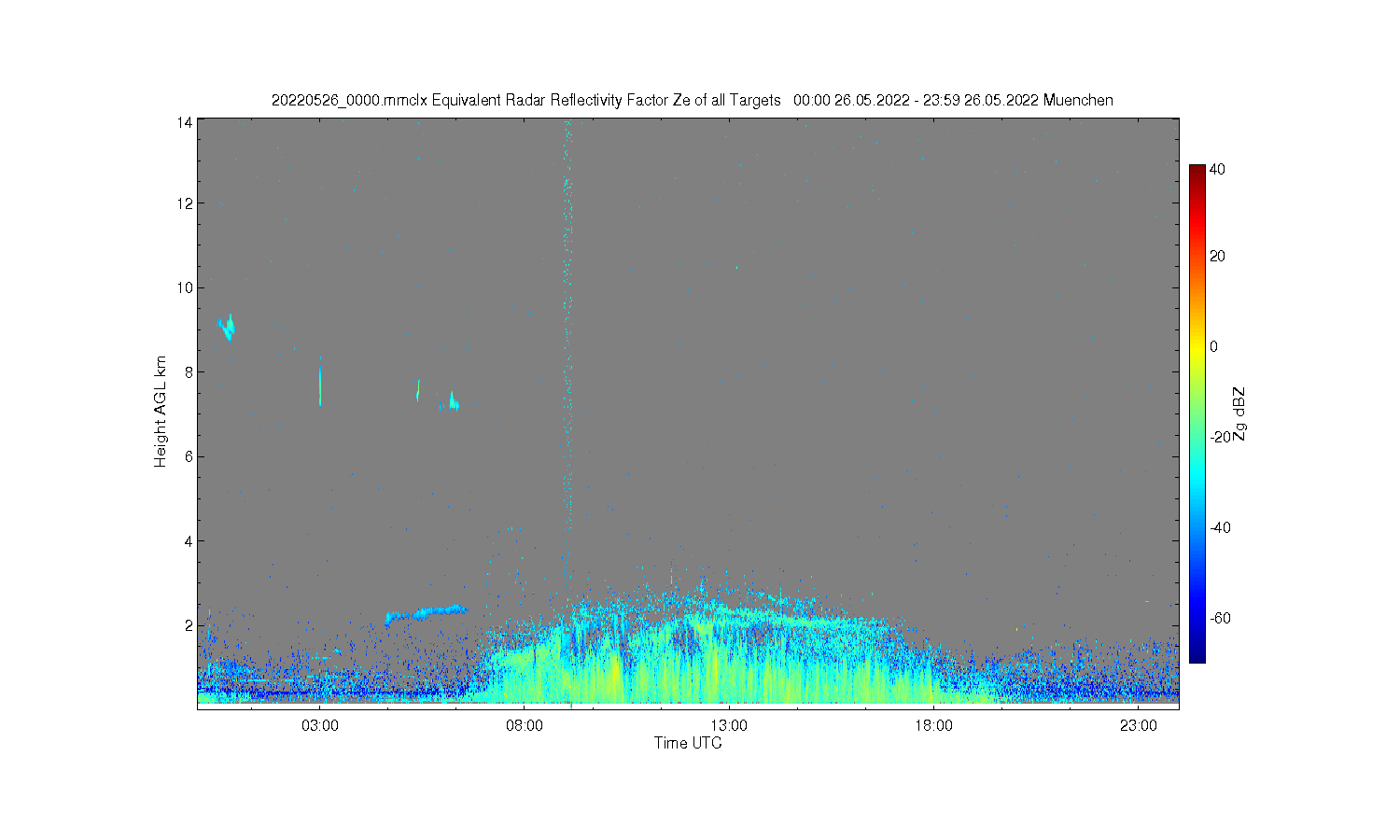Click the colorbar value 40
1400x840 pixels.
pos(1217,170)
